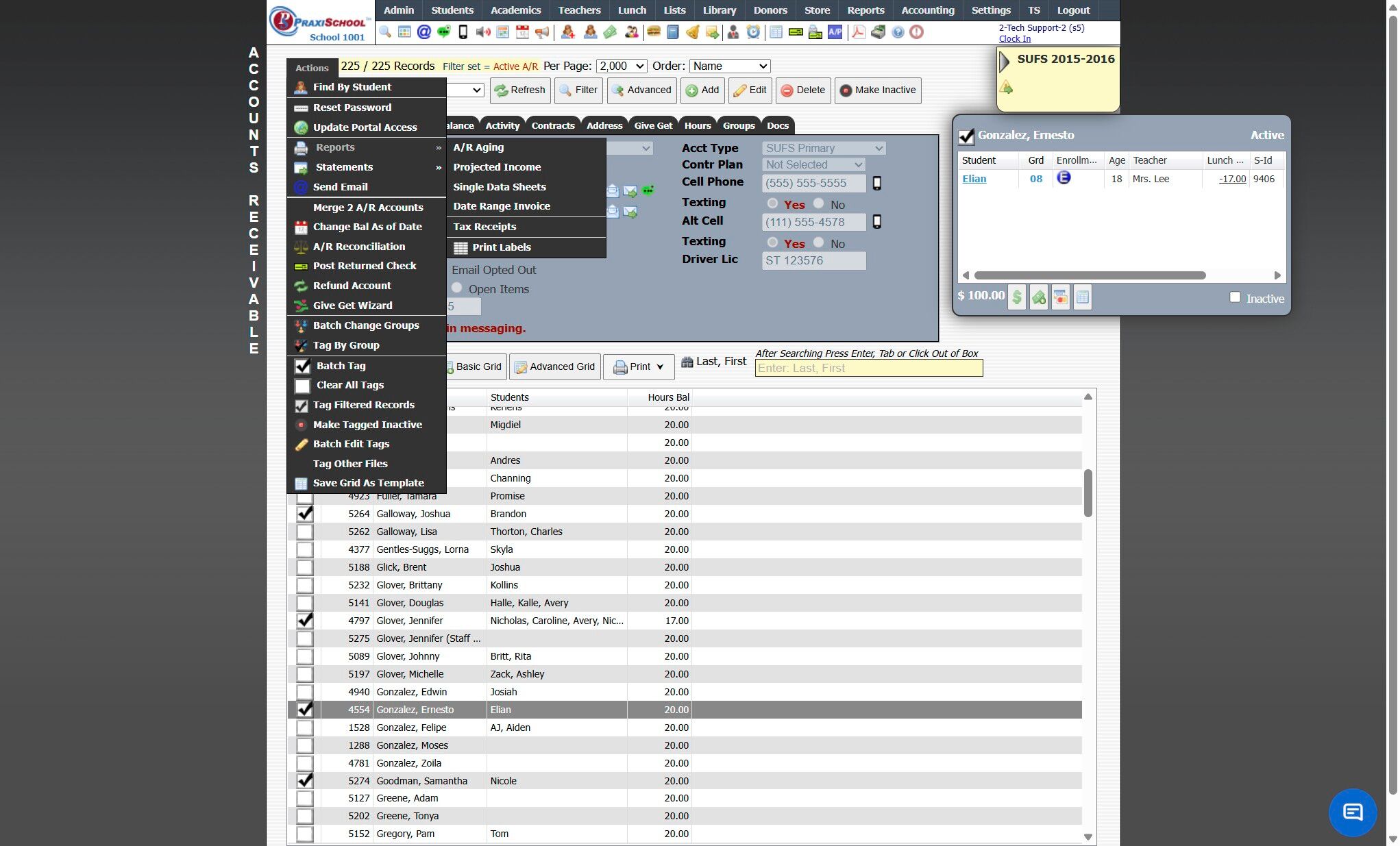1400x846 pixels.
Task: Open the email (@) toolbar icon
Action: [x=424, y=32]
